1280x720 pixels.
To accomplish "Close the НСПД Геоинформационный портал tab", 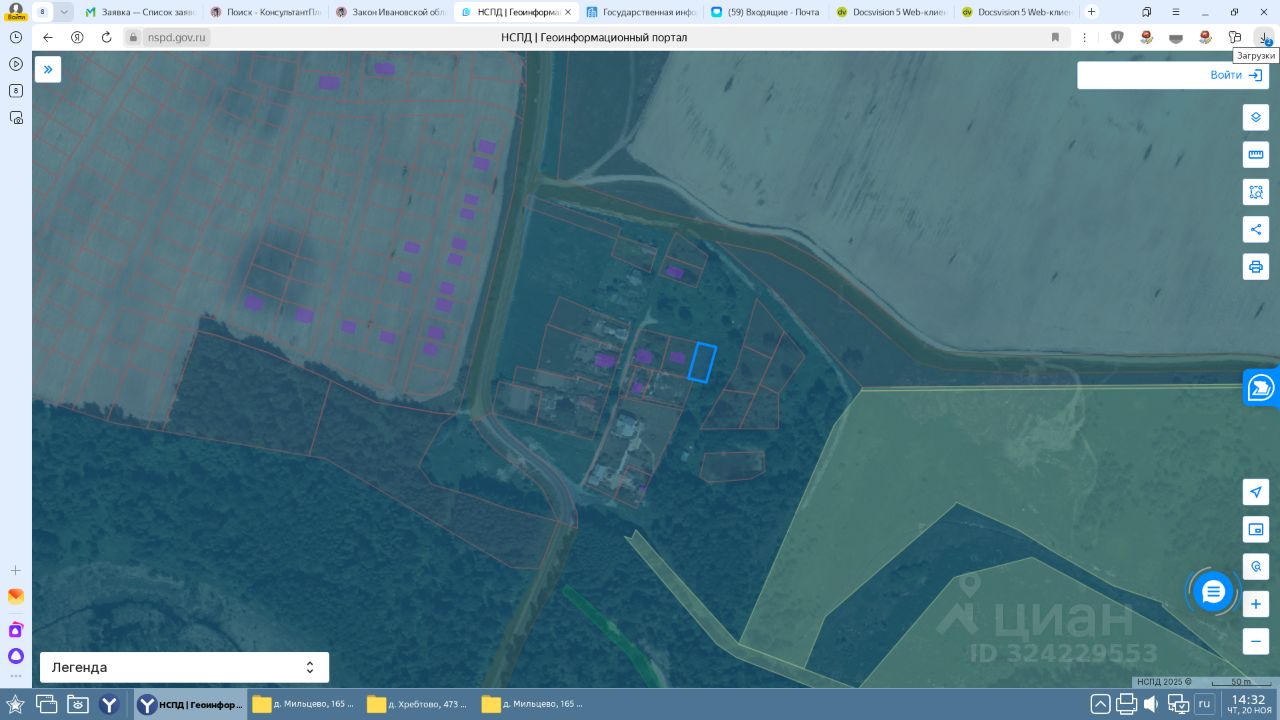I will pos(568,12).
